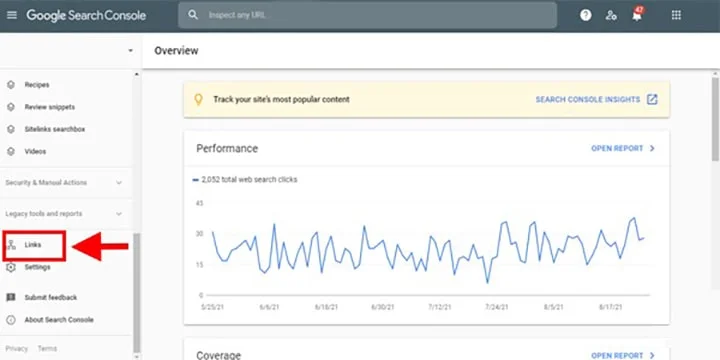Click the search magnifier icon
The width and height of the screenshot is (720, 360).
pyautogui.click(x=193, y=15)
